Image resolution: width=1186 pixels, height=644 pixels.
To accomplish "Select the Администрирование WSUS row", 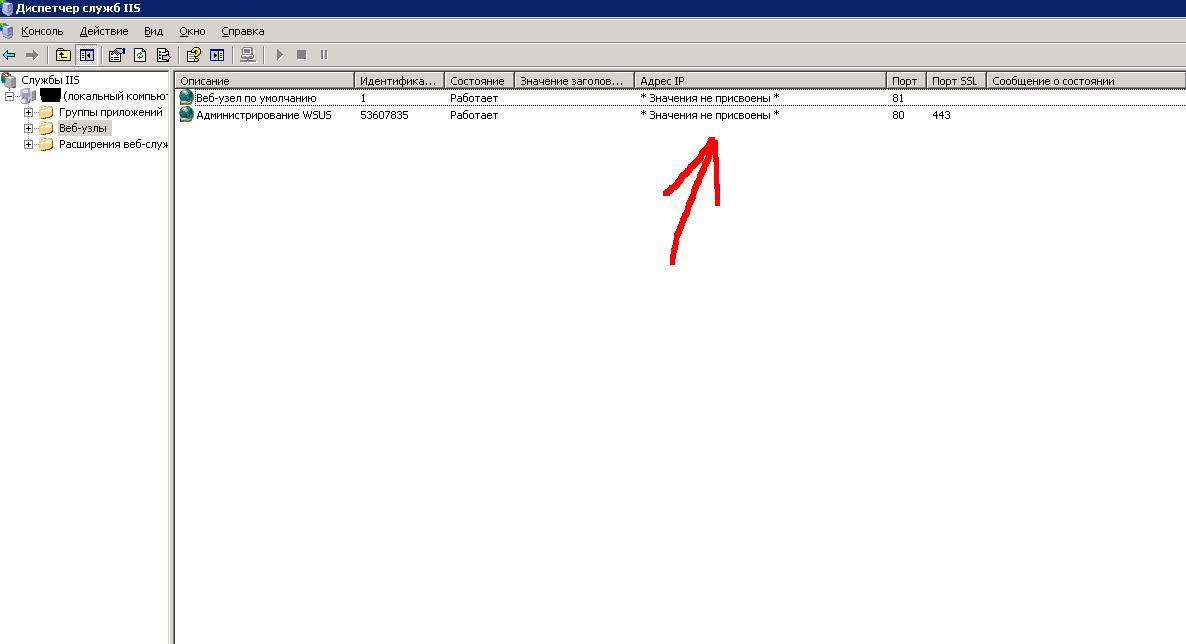I will [681, 114].
